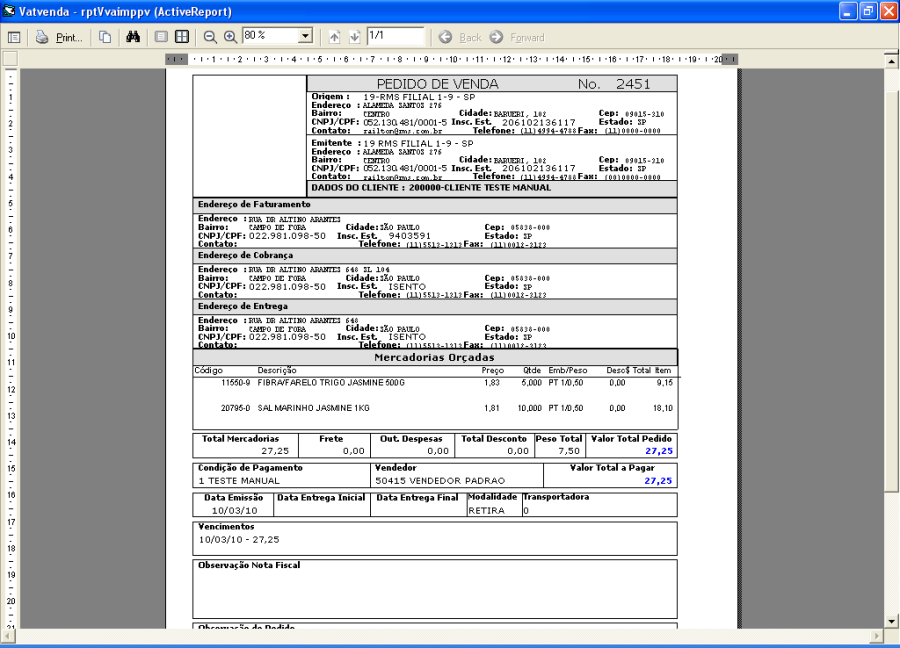
Task: Go to previous page arrow
Action: coord(334,37)
